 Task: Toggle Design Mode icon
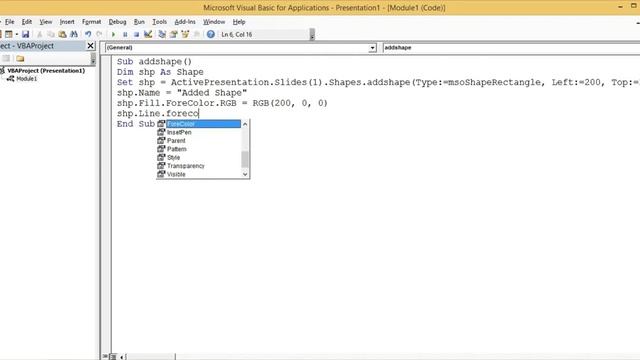[x=148, y=34]
